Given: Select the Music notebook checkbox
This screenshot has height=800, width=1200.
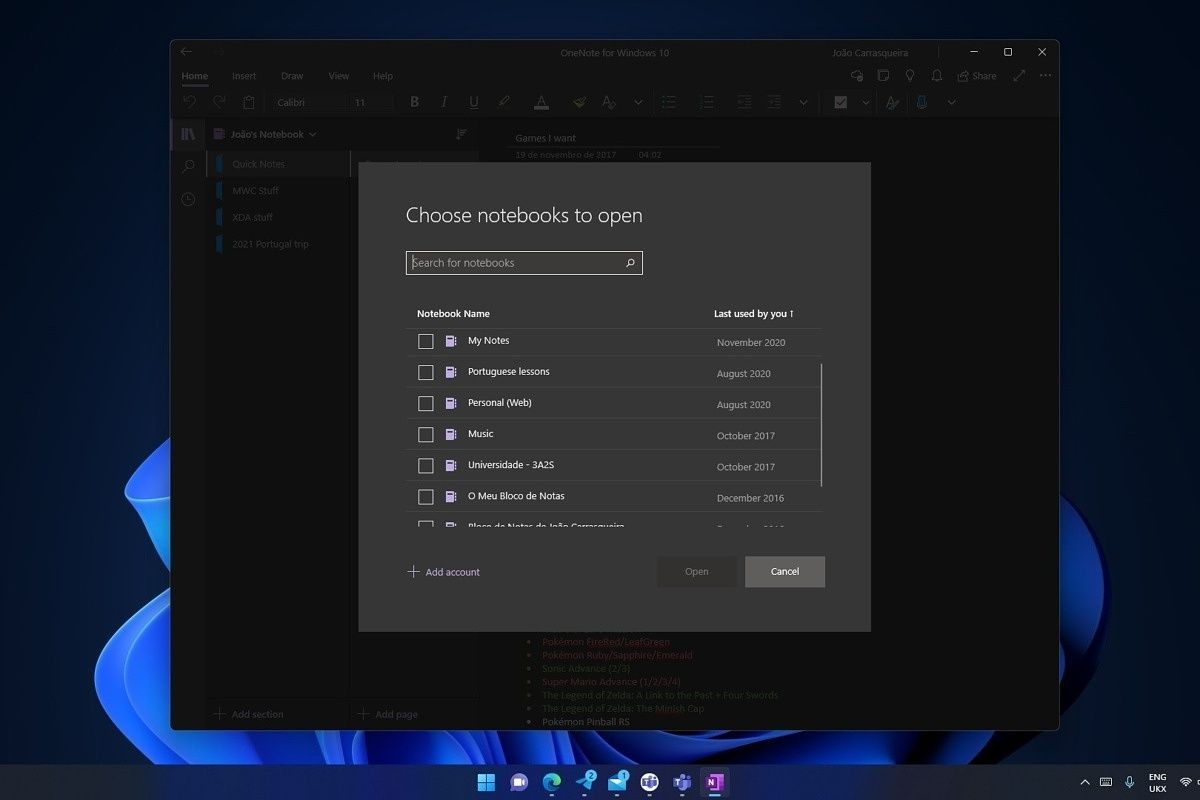Looking at the screenshot, I should [x=426, y=435].
